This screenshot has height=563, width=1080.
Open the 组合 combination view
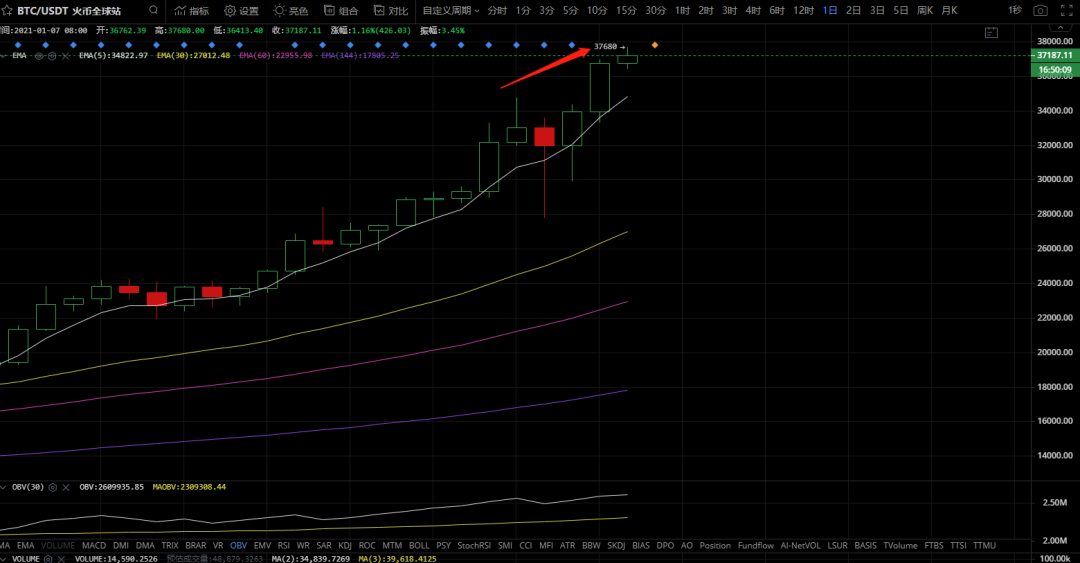tap(341, 11)
